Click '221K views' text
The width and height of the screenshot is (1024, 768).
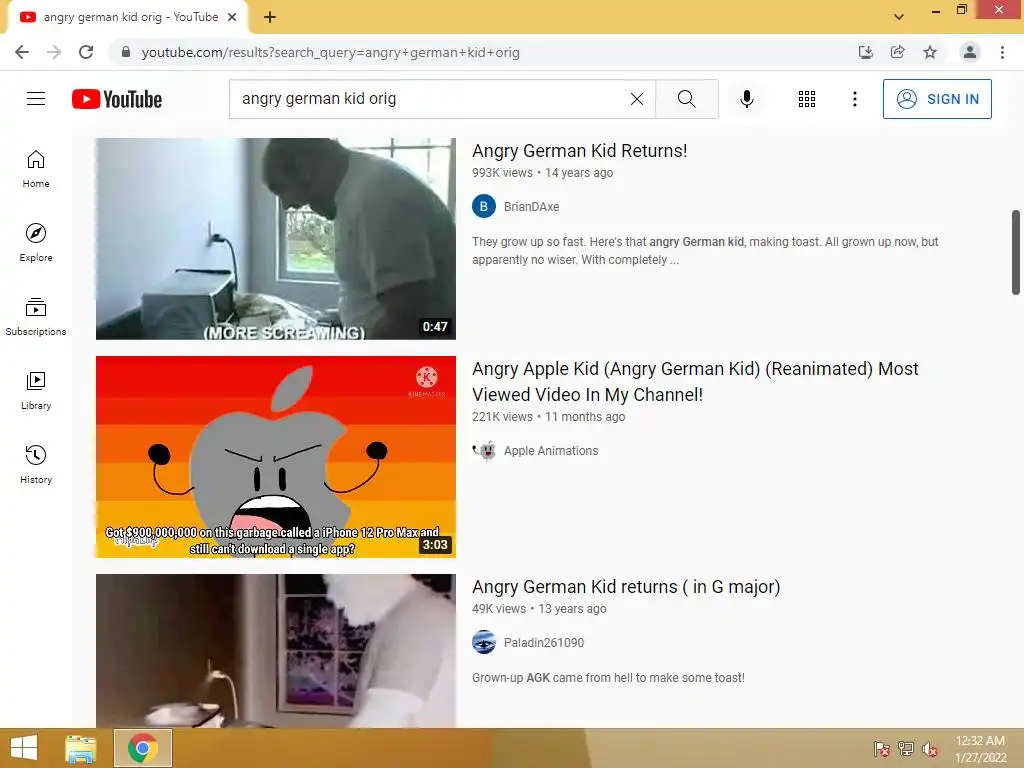click(x=502, y=417)
